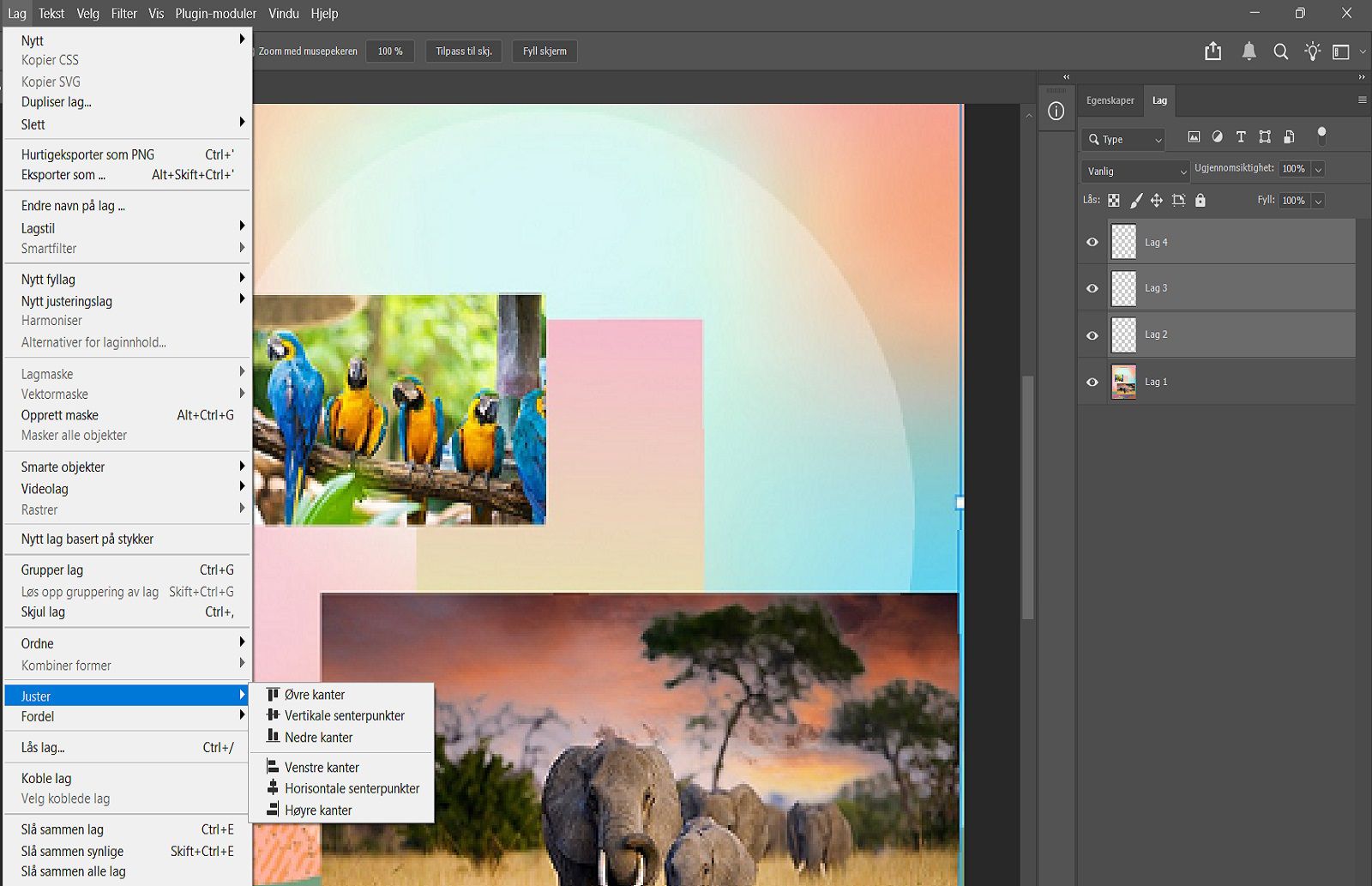The width and height of the screenshot is (1372, 886).
Task: Expand the Nytt fyllag submenu
Action: pos(127,280)
